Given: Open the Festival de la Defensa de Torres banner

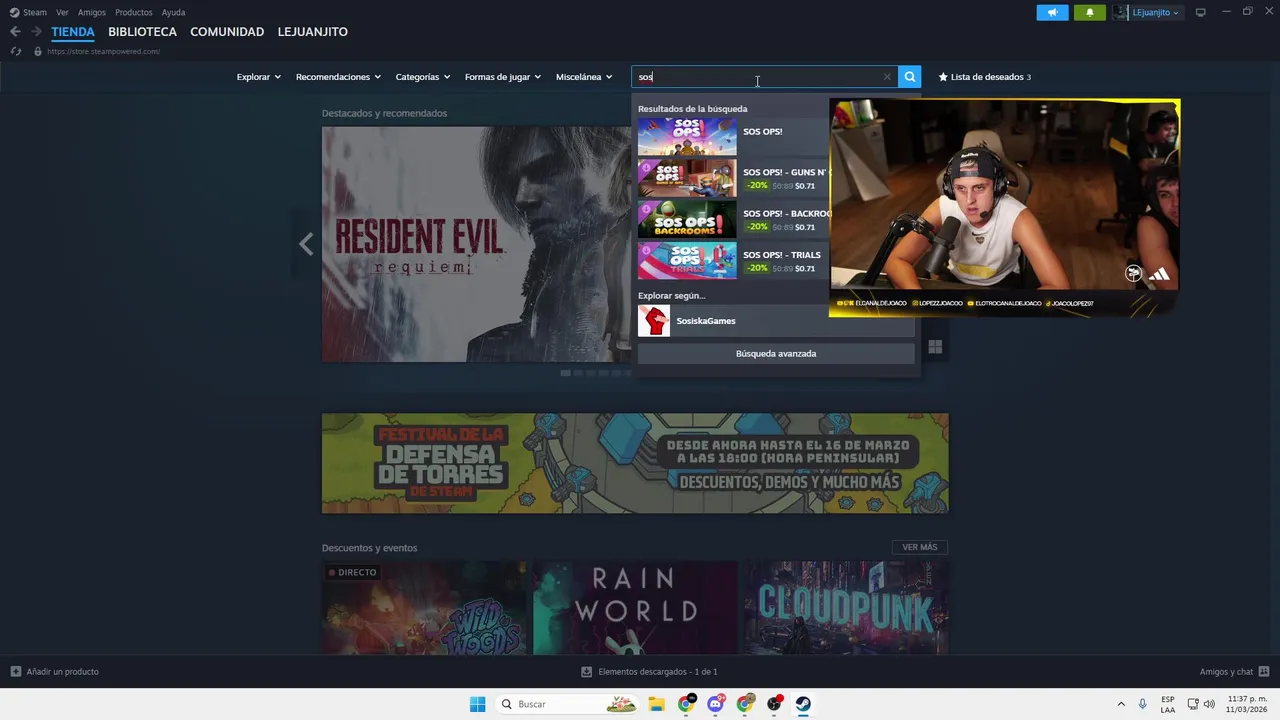Looking at the screenshot, I should (635, 463).
